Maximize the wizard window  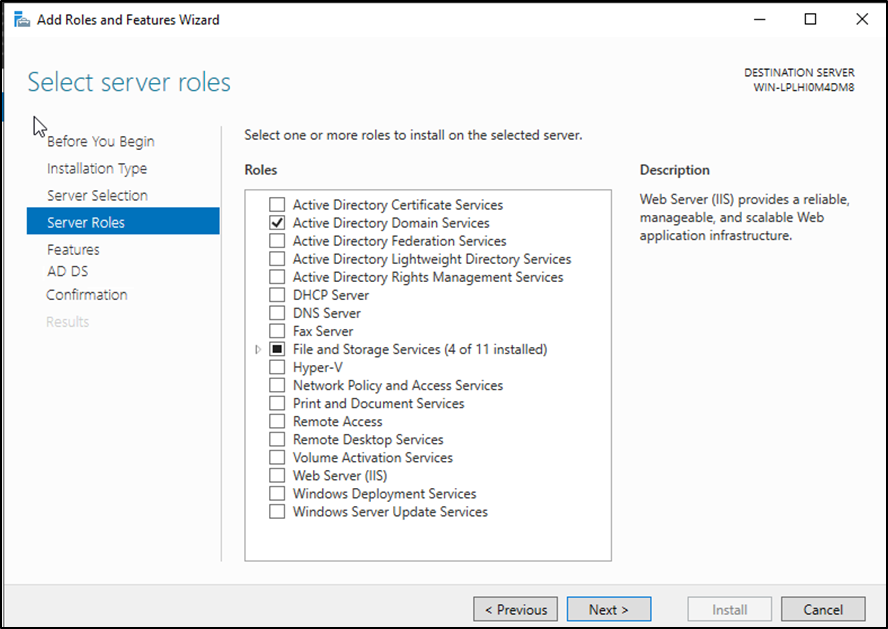pos(810,19)
